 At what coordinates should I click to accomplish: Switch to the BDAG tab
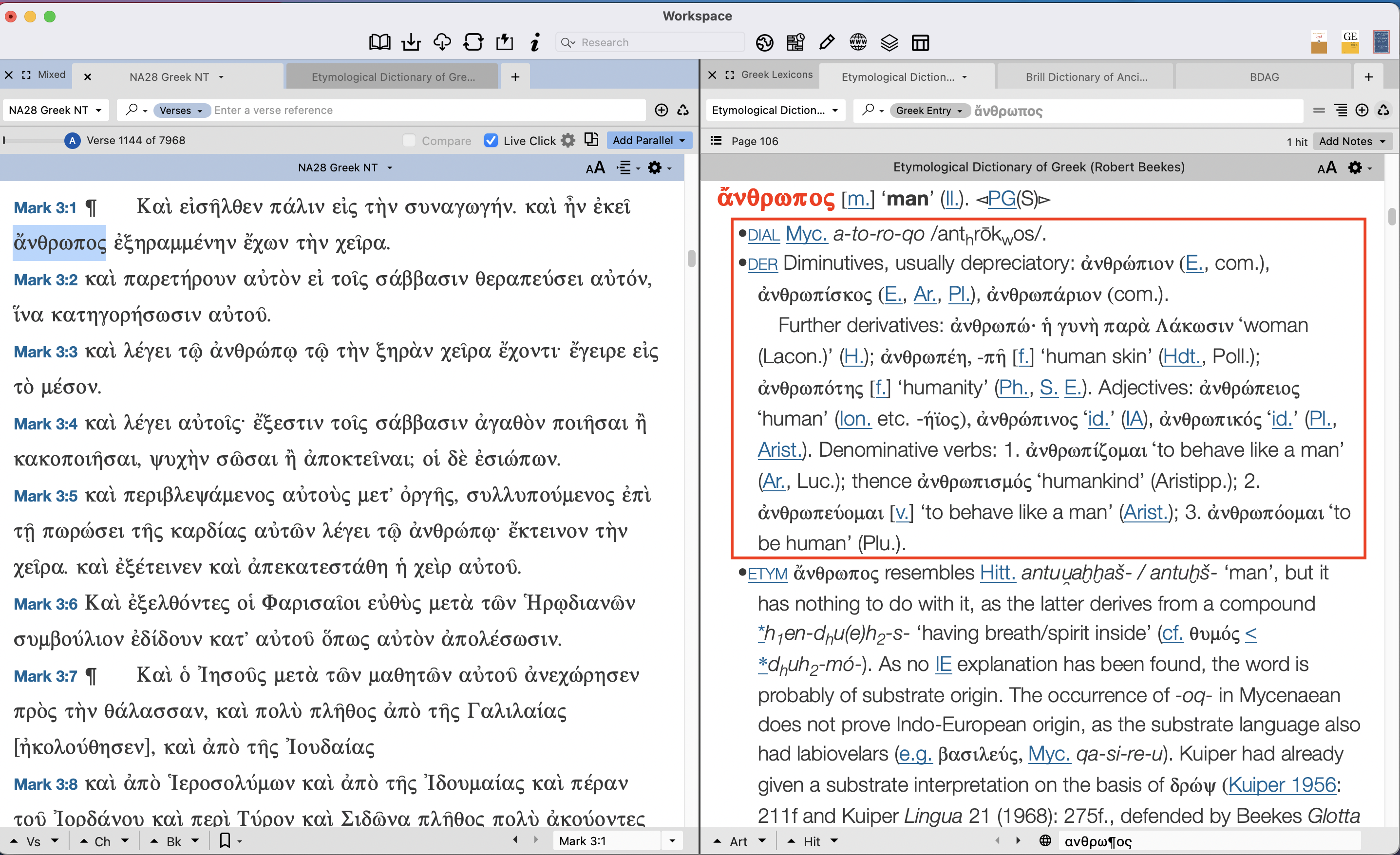click(1264, 77)
